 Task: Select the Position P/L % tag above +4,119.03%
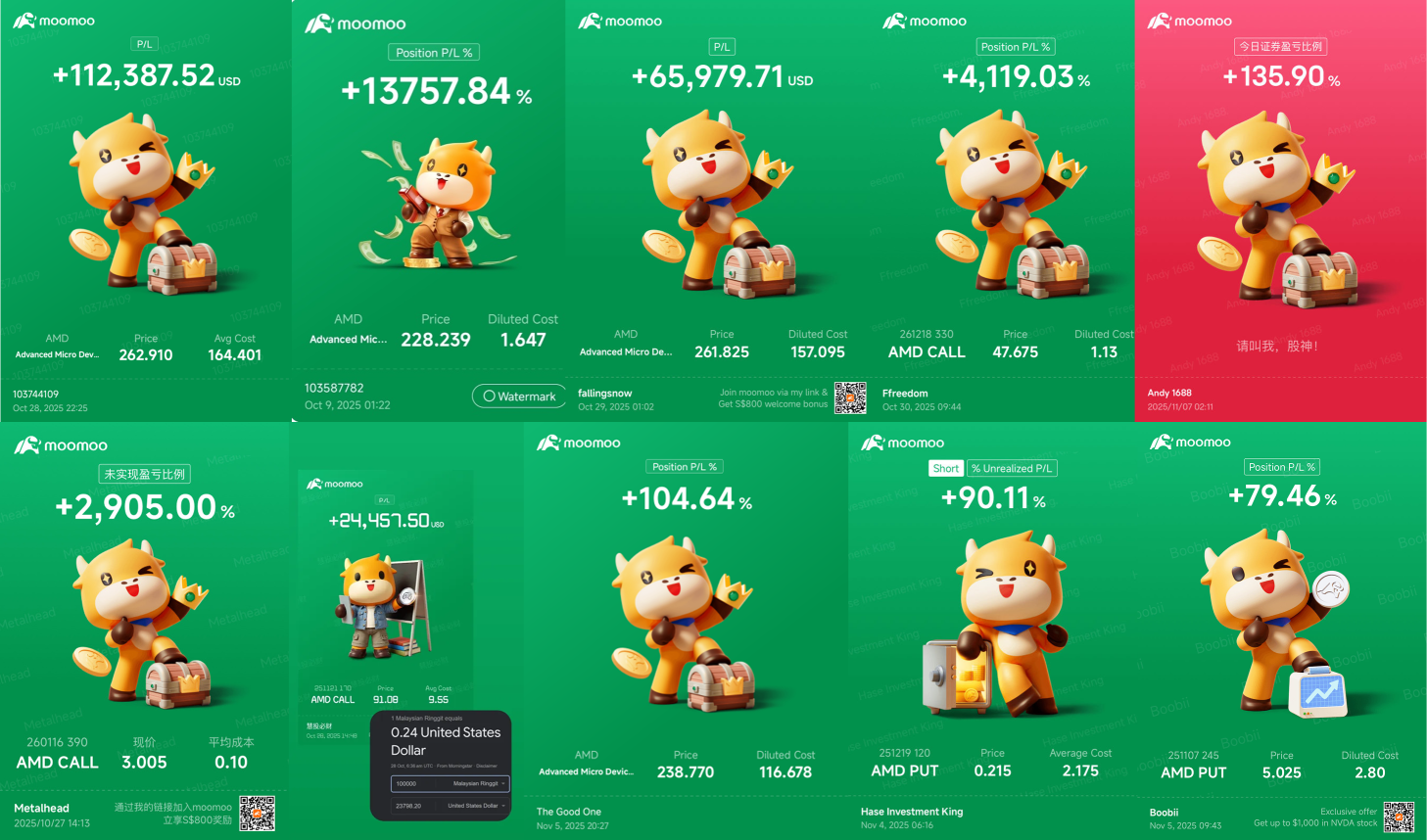(x=1015, y=47)
